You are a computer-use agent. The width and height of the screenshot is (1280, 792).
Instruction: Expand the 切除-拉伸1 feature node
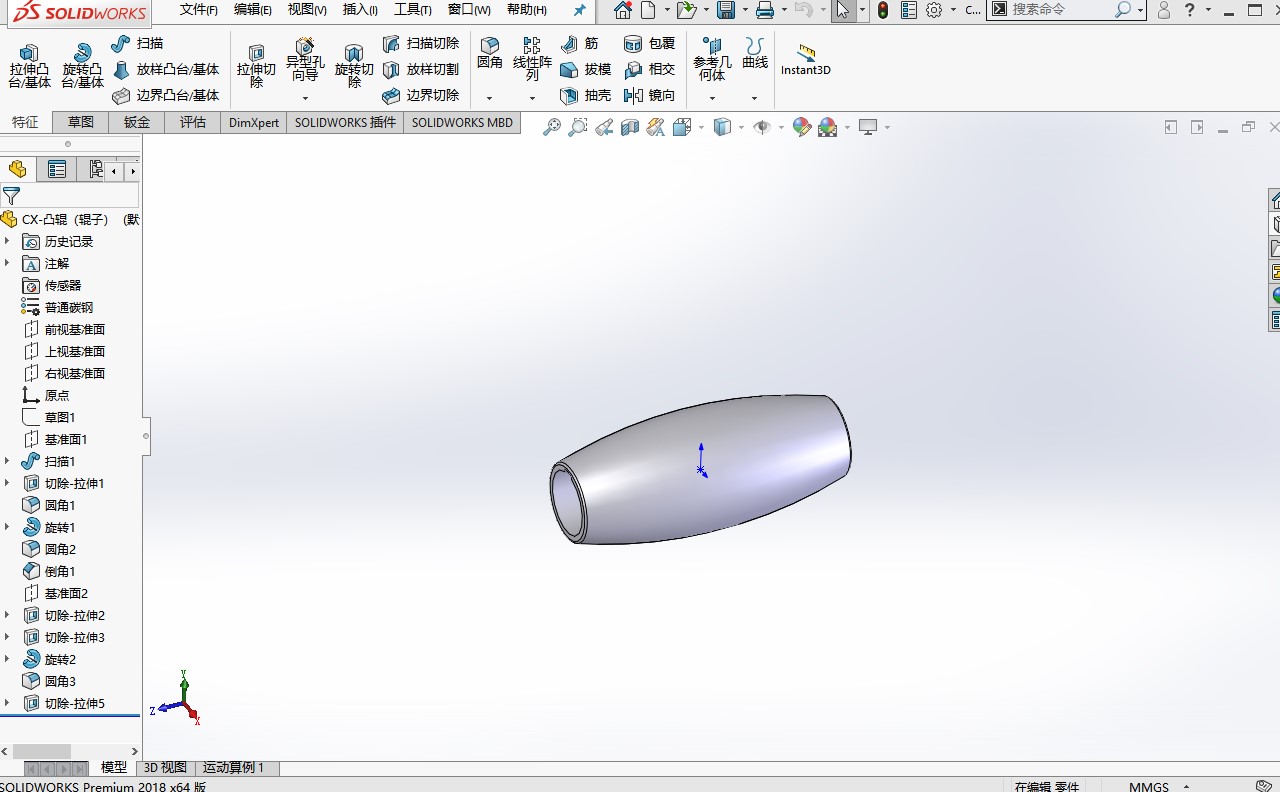tap(7, 483)
